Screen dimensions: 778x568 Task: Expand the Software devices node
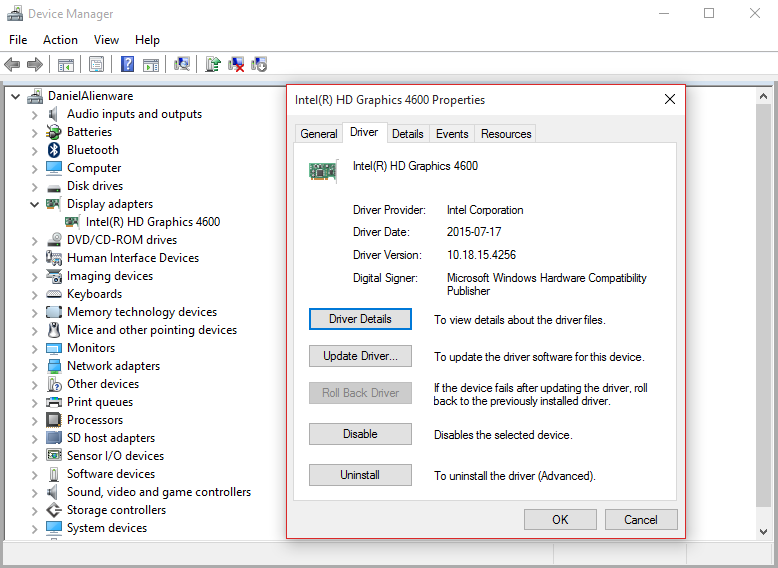tap(34, 475)
